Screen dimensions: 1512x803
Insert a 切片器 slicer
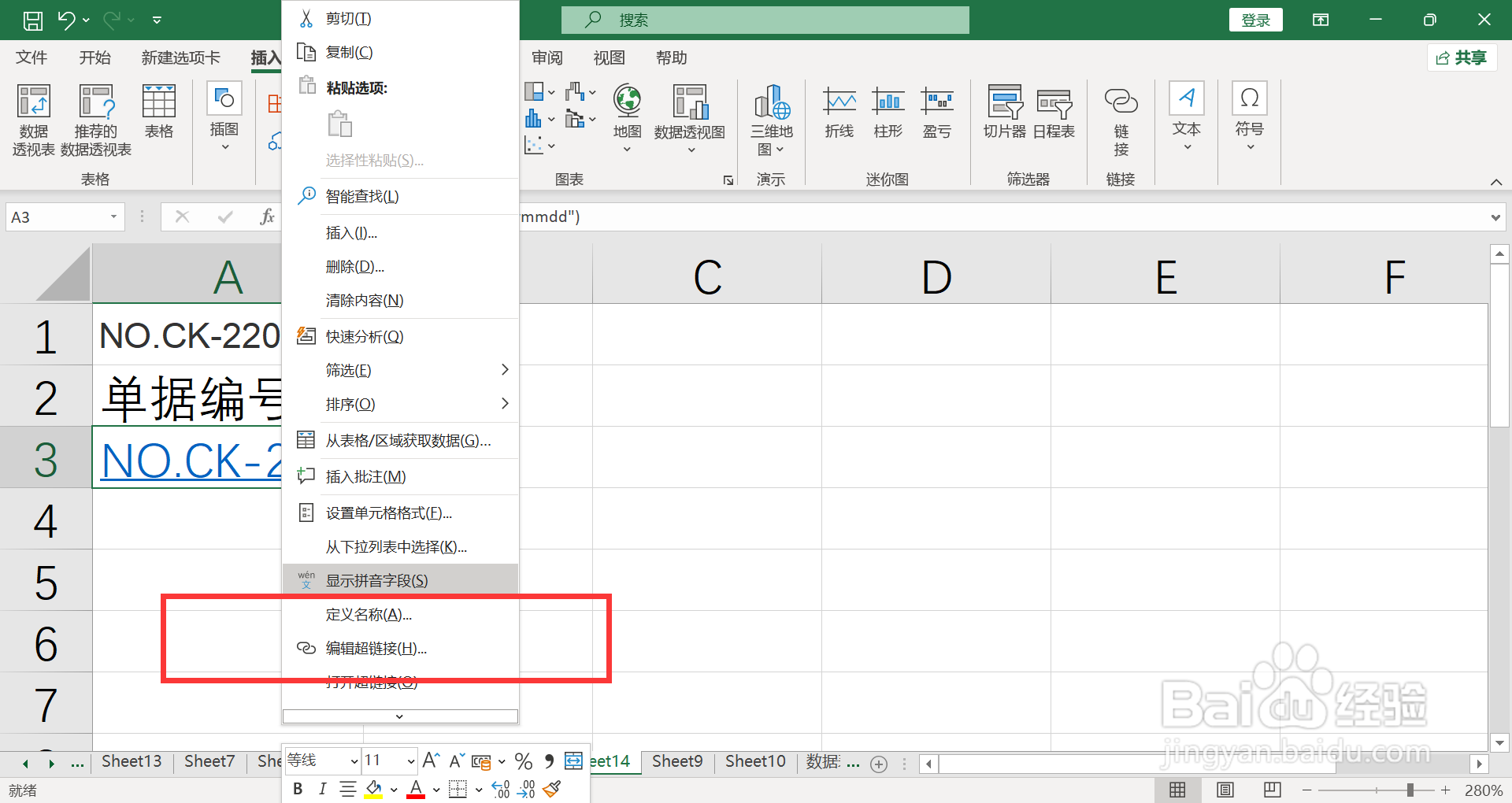tap(1003, 110)
